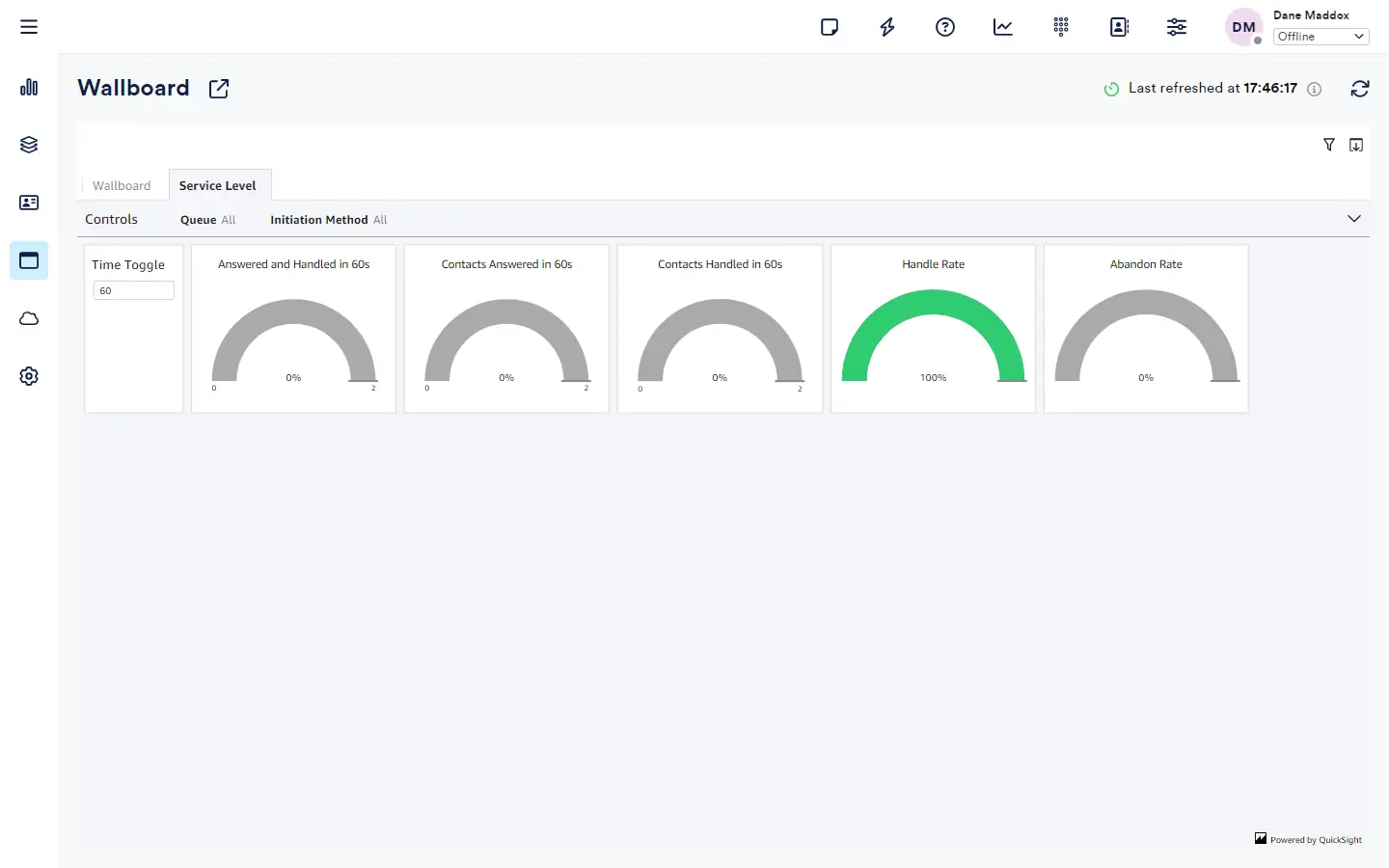Open the hamburger navigation menu

(x=29, y=27)
